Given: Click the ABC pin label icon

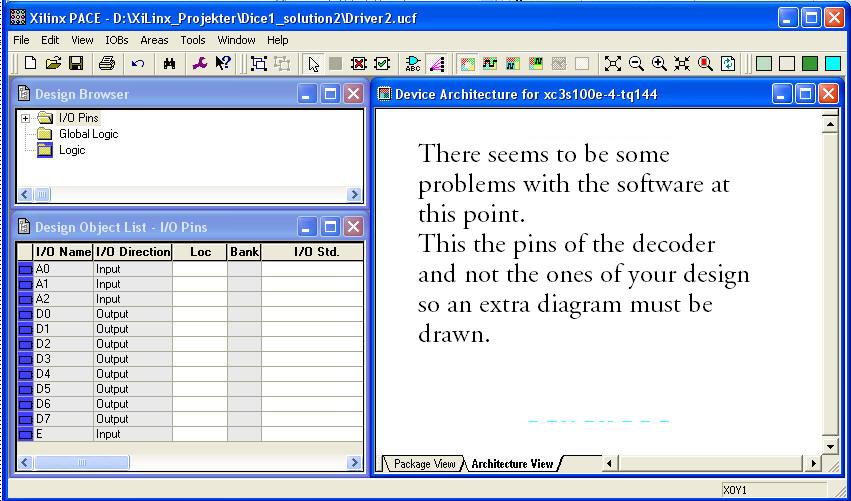Looking at the screenshot, I should [x=413, y=64].
